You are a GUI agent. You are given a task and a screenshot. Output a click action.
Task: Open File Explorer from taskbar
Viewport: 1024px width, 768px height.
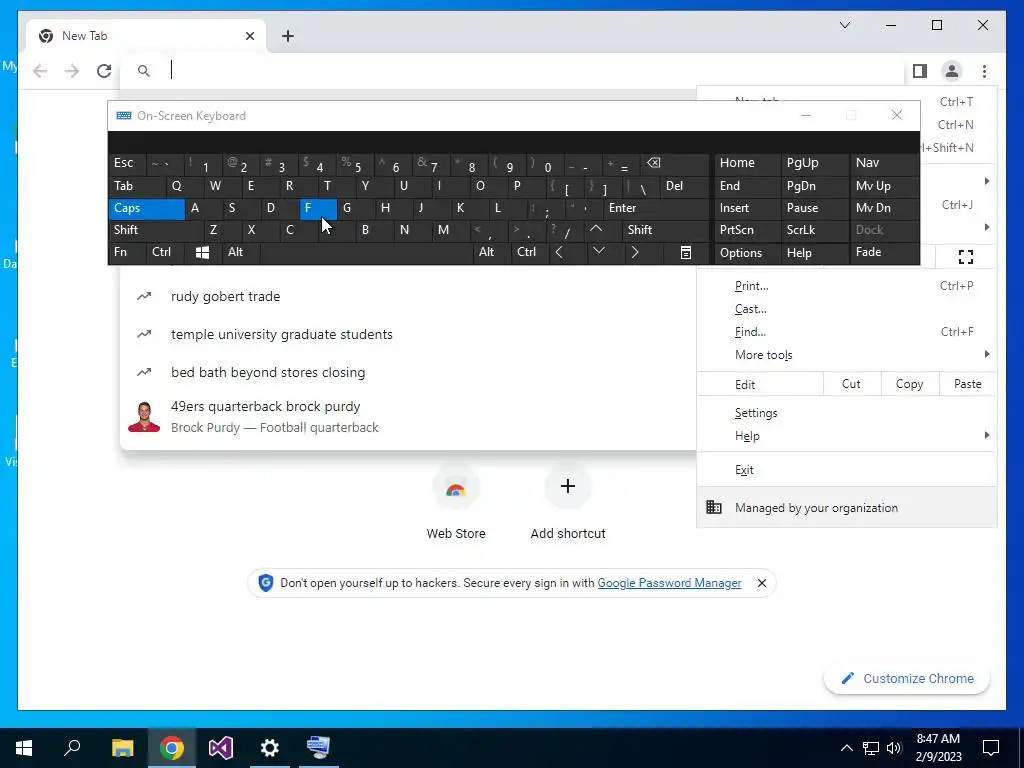click(122, 748)
